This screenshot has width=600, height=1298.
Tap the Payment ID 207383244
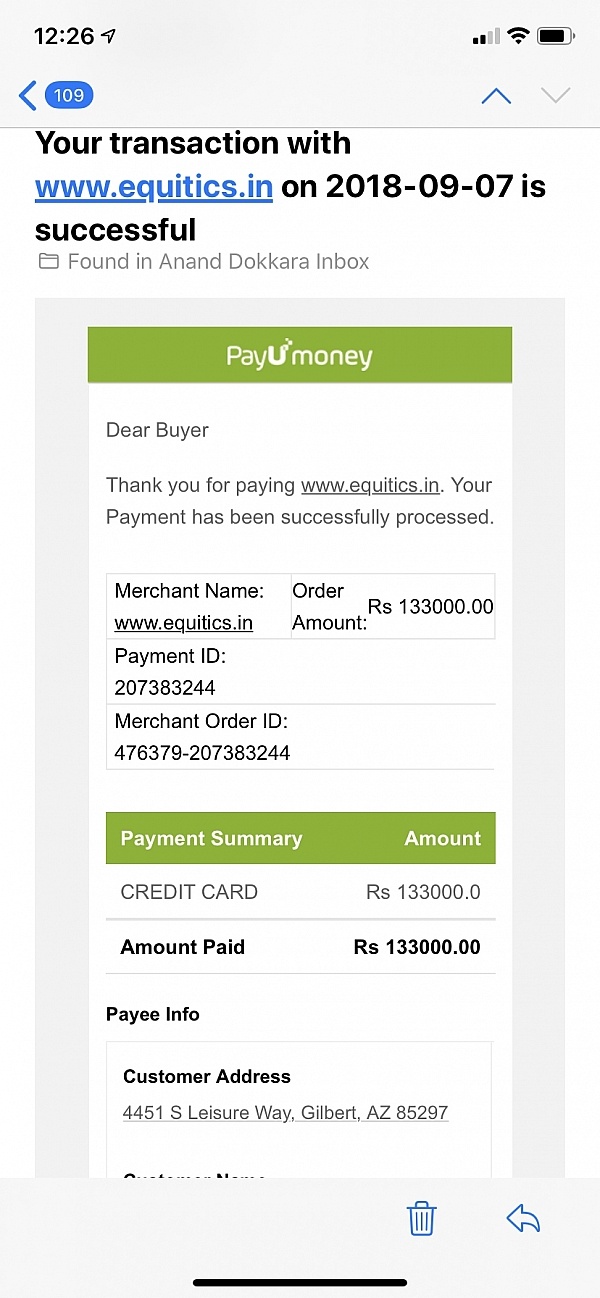pyautogui.click(x=165, y=688)
